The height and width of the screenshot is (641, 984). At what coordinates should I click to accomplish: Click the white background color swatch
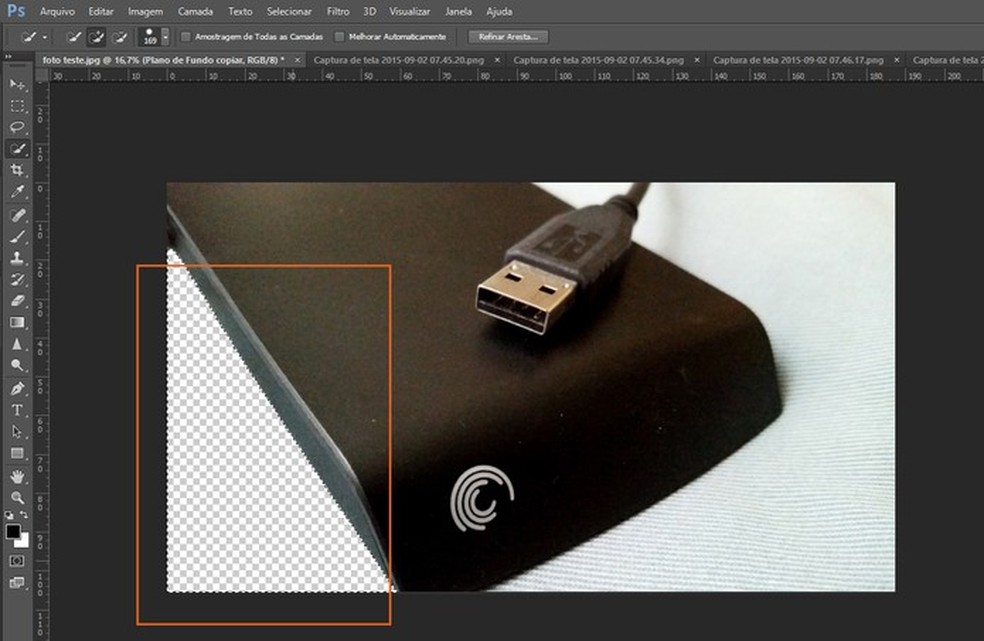[x=24, y=541]
